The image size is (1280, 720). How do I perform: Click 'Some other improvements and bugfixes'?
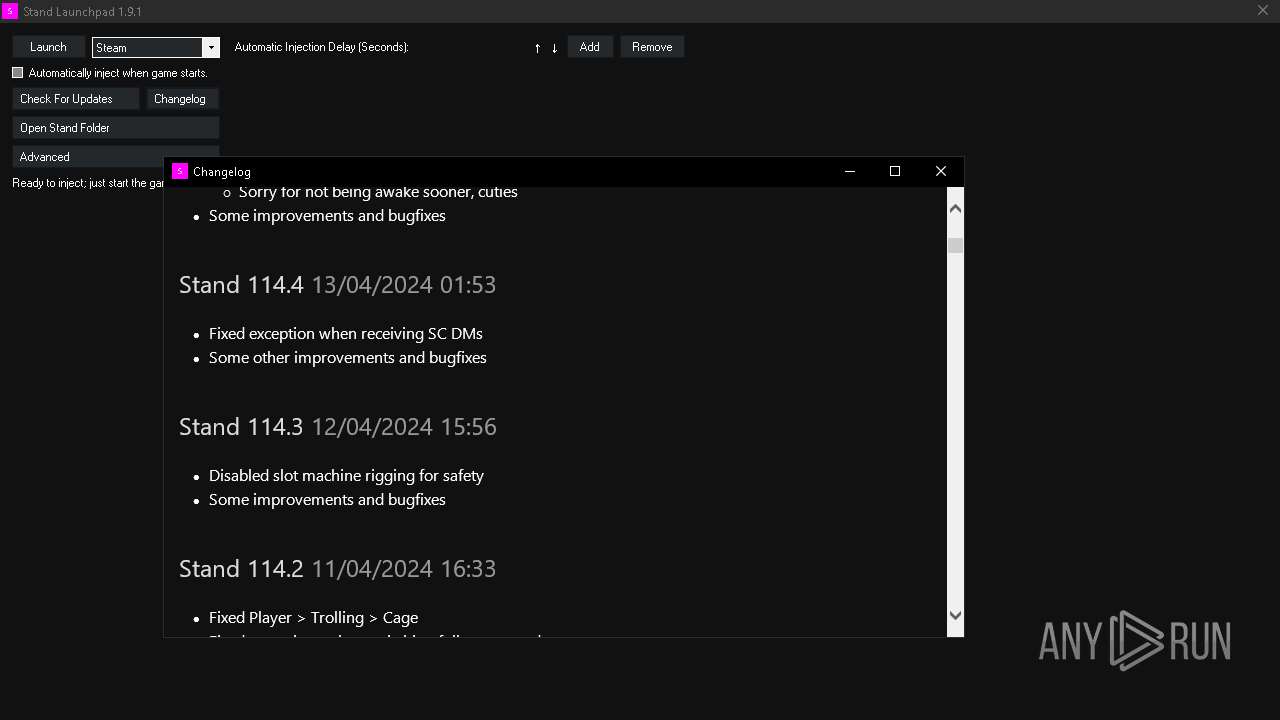[x=348, y=358]
